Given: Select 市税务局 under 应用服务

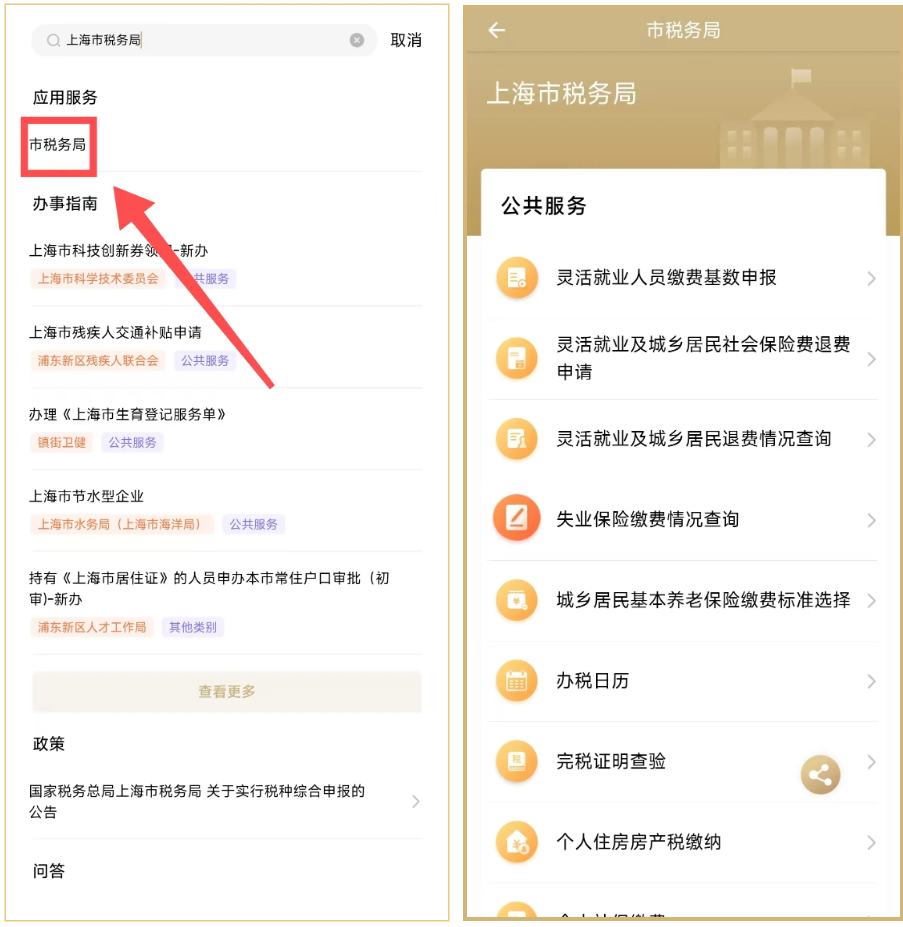Looking at the screenshot, I should tap(57, 145).
